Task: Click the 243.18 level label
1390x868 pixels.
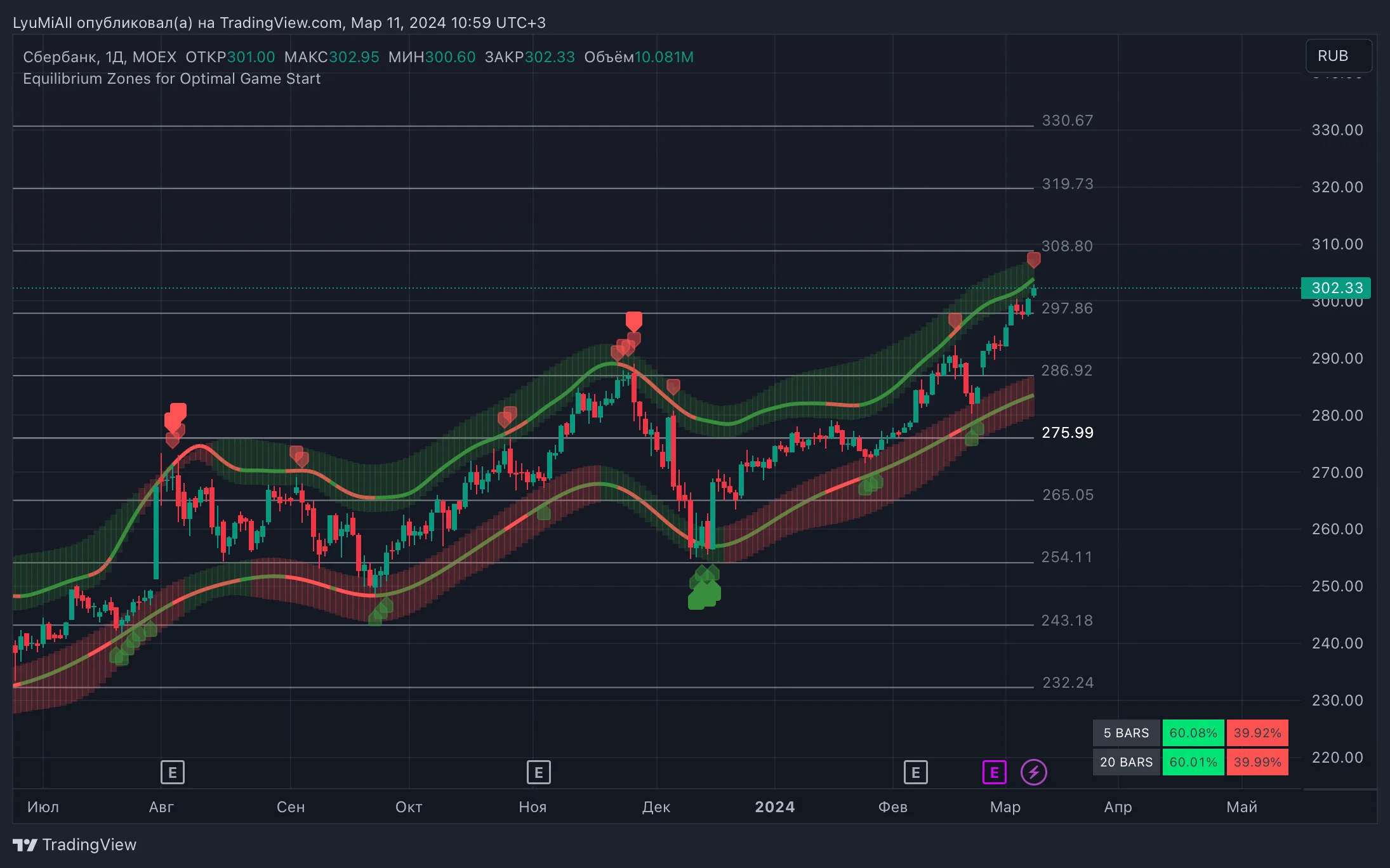Action: click(x=1068, y=621)
